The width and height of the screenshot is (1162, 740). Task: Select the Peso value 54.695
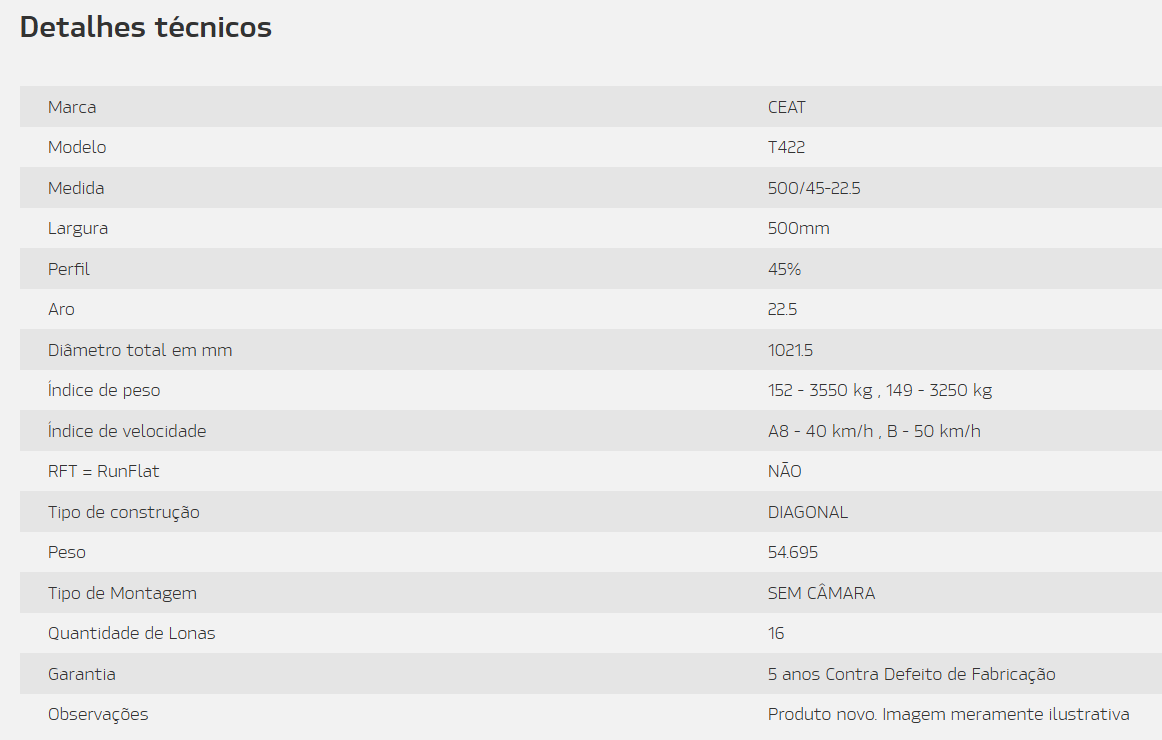(x=793, y=553)
